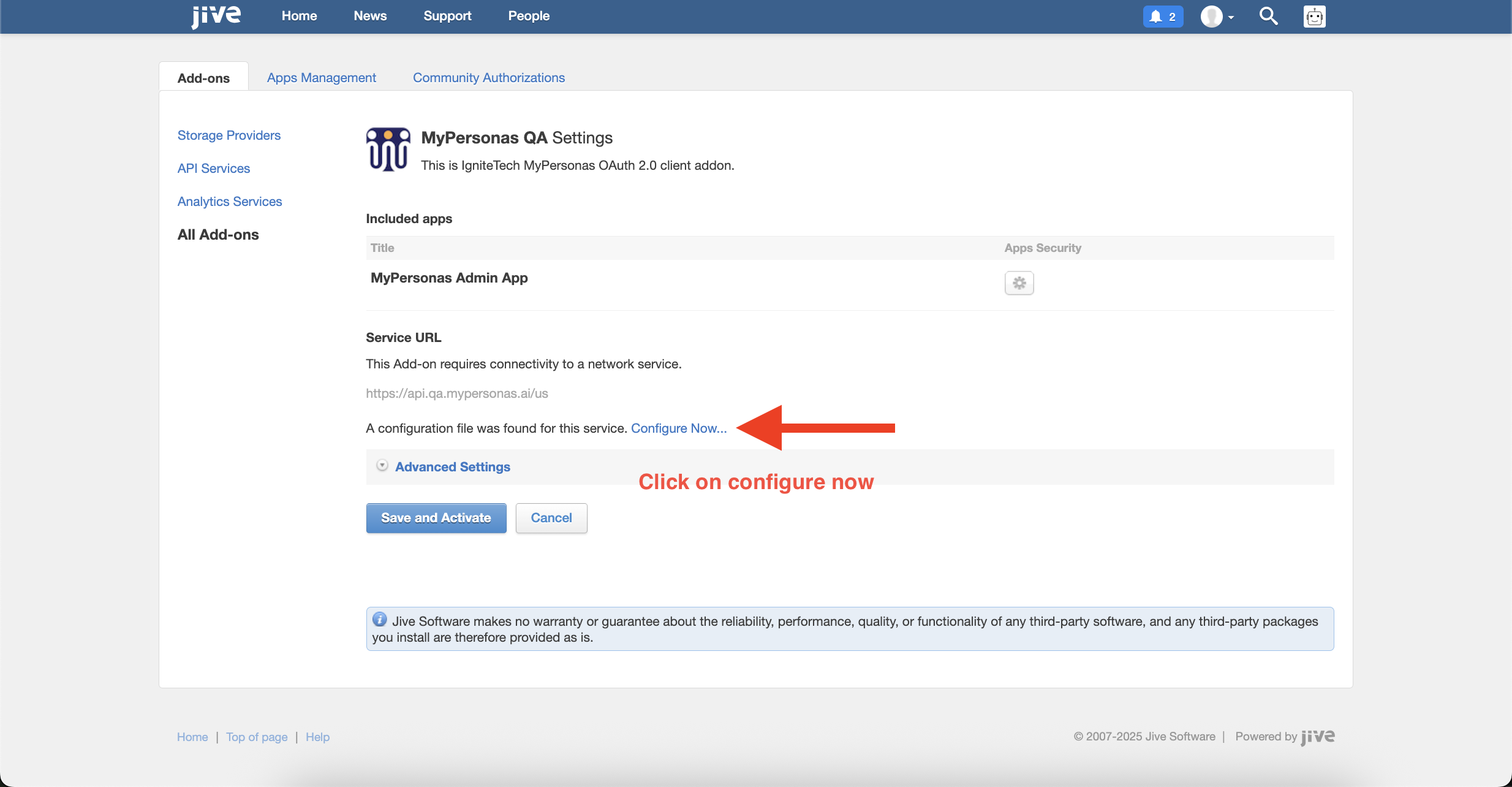Click the info icon in warranty notice

379,620
